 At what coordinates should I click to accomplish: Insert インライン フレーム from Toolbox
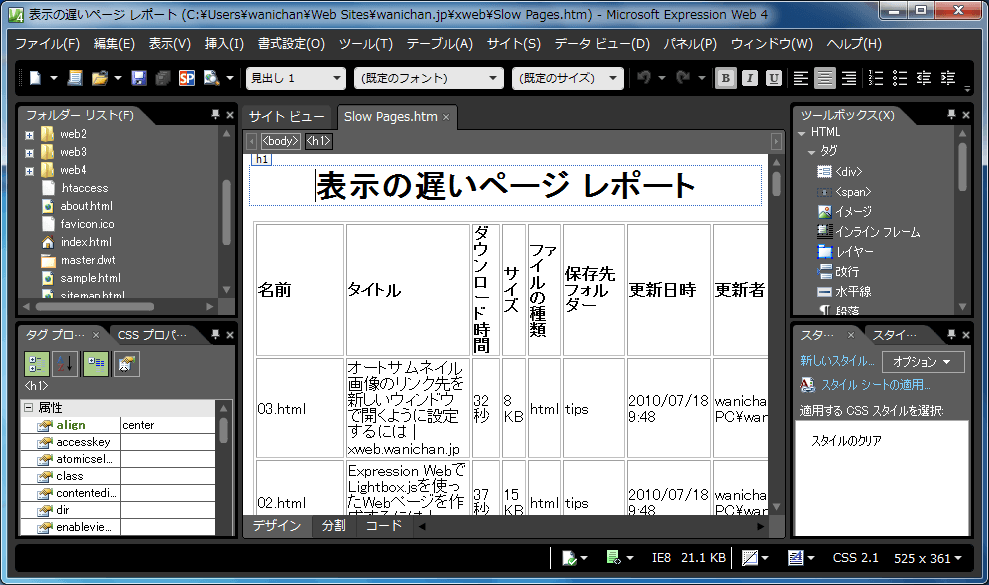point(877,232)
